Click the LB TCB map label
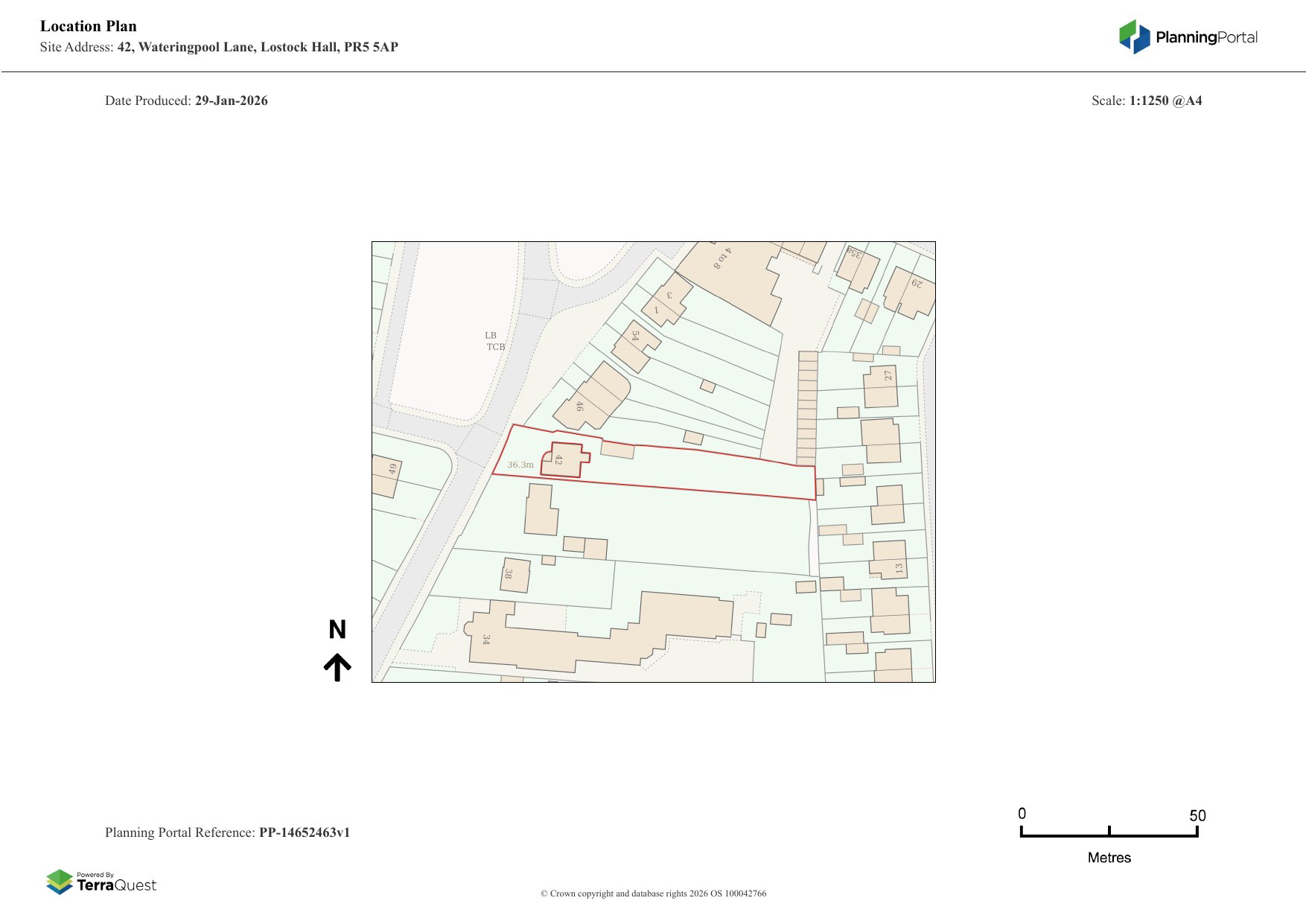Image resolution: width=1306 pixels, height=924 pixels. click(494, 341)
